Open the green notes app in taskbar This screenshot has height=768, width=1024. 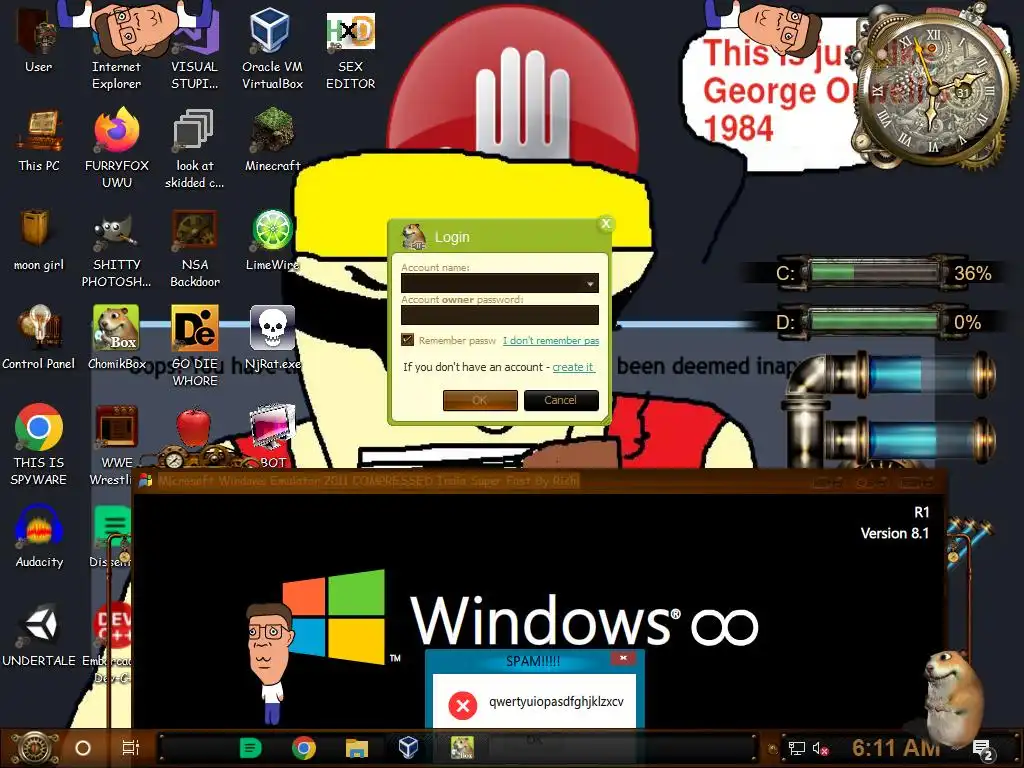250,748
